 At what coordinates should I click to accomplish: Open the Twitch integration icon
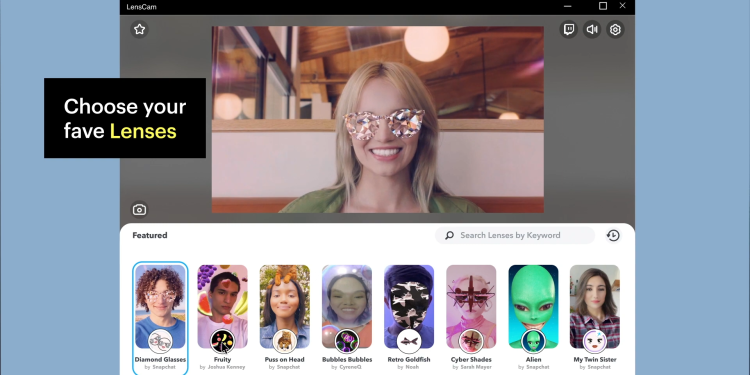pos(569,30)
